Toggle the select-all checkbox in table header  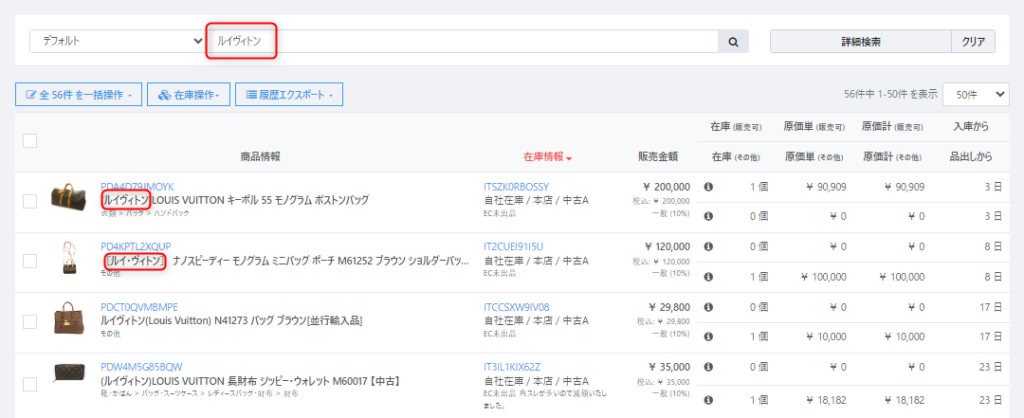click(x=29, y=140)
